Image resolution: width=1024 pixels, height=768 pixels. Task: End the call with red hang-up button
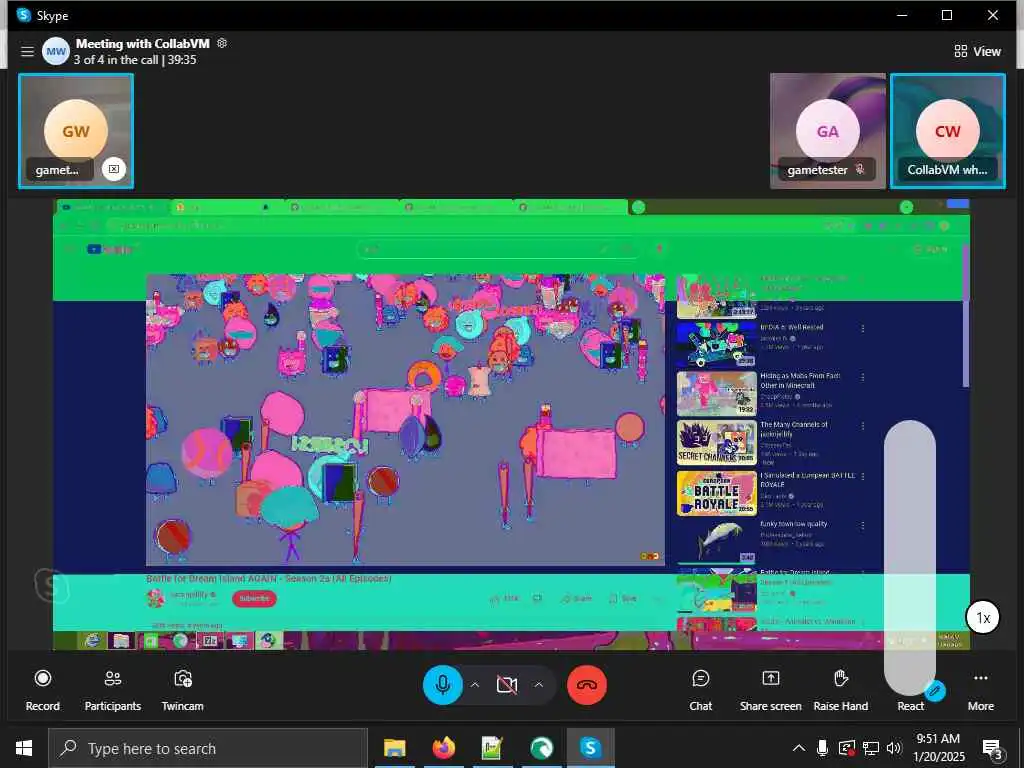(586, 684)
